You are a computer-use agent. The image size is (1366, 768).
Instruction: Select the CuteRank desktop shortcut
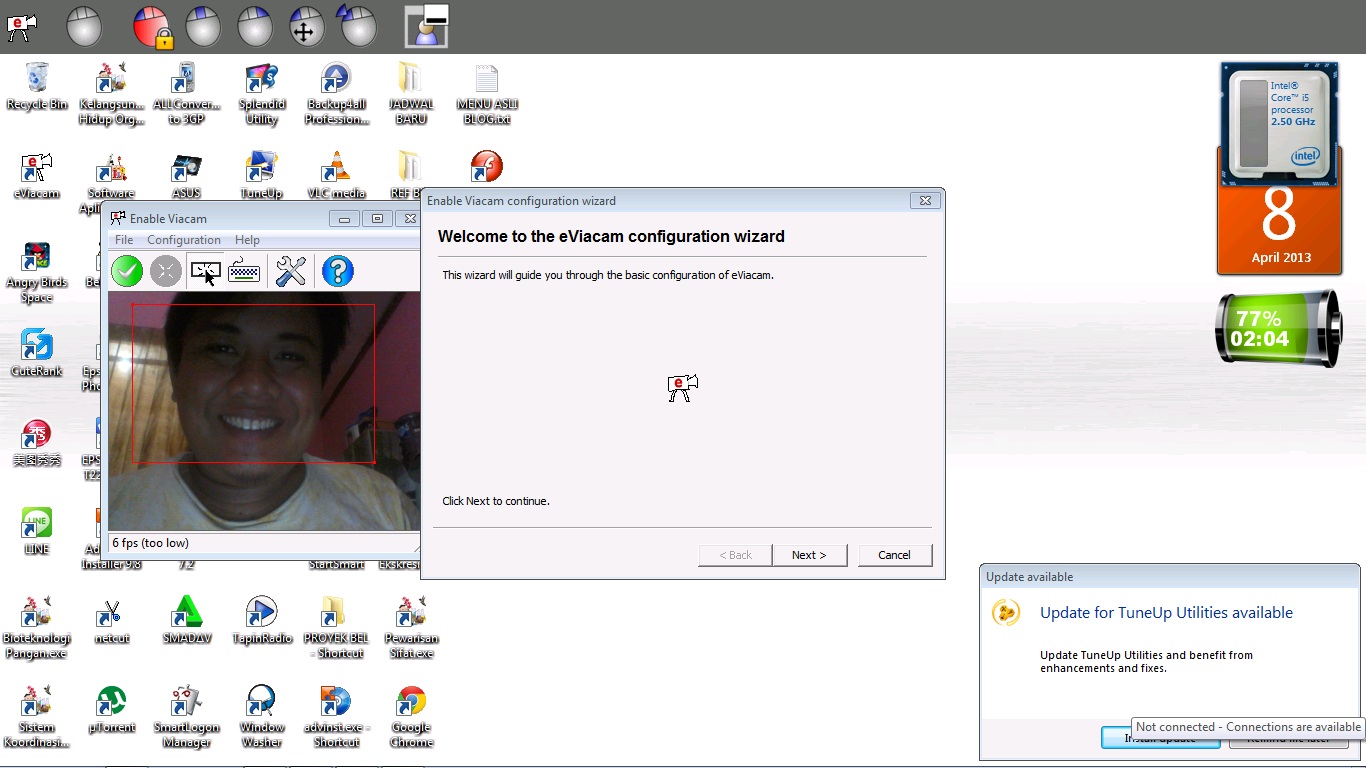[x=37, y=354]
